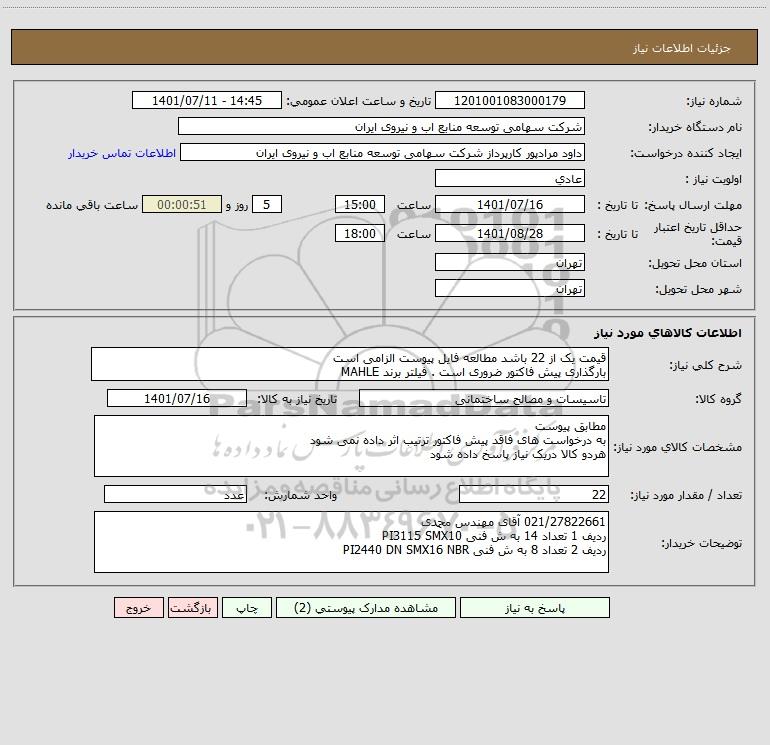Click the announcement date field 1401/07/11 - 14:45
This screenshot has width=770, height=745.
point(207,100)
